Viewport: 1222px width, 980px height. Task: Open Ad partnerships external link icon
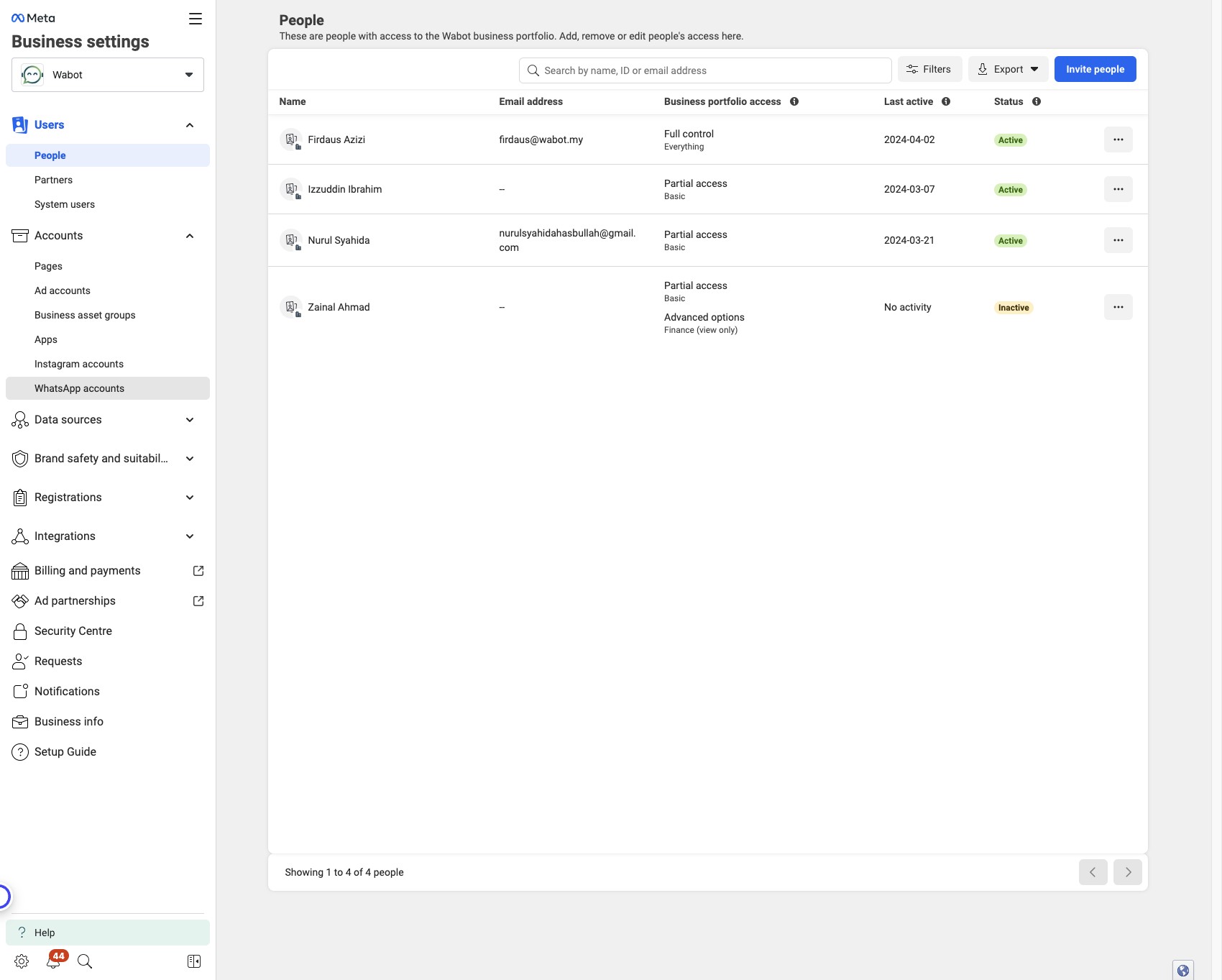pos(198,601)
